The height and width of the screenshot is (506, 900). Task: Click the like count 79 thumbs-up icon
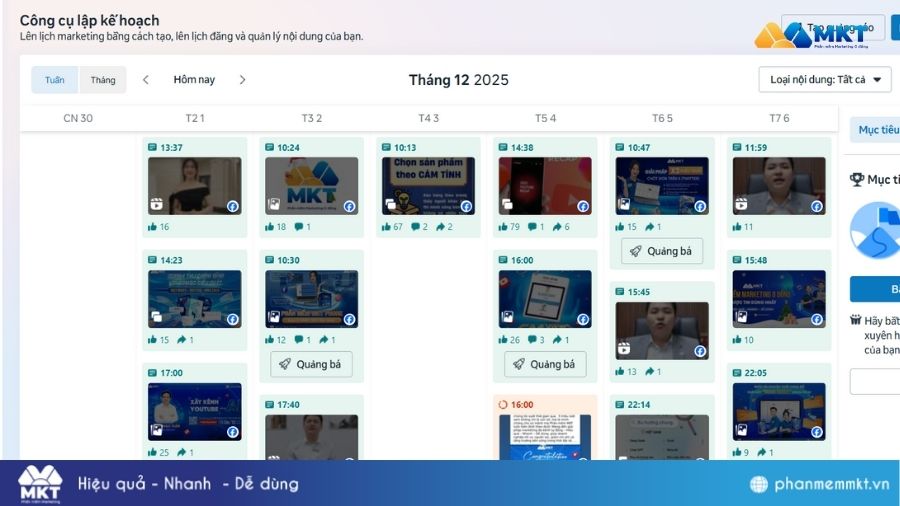(x=503, y=227)
